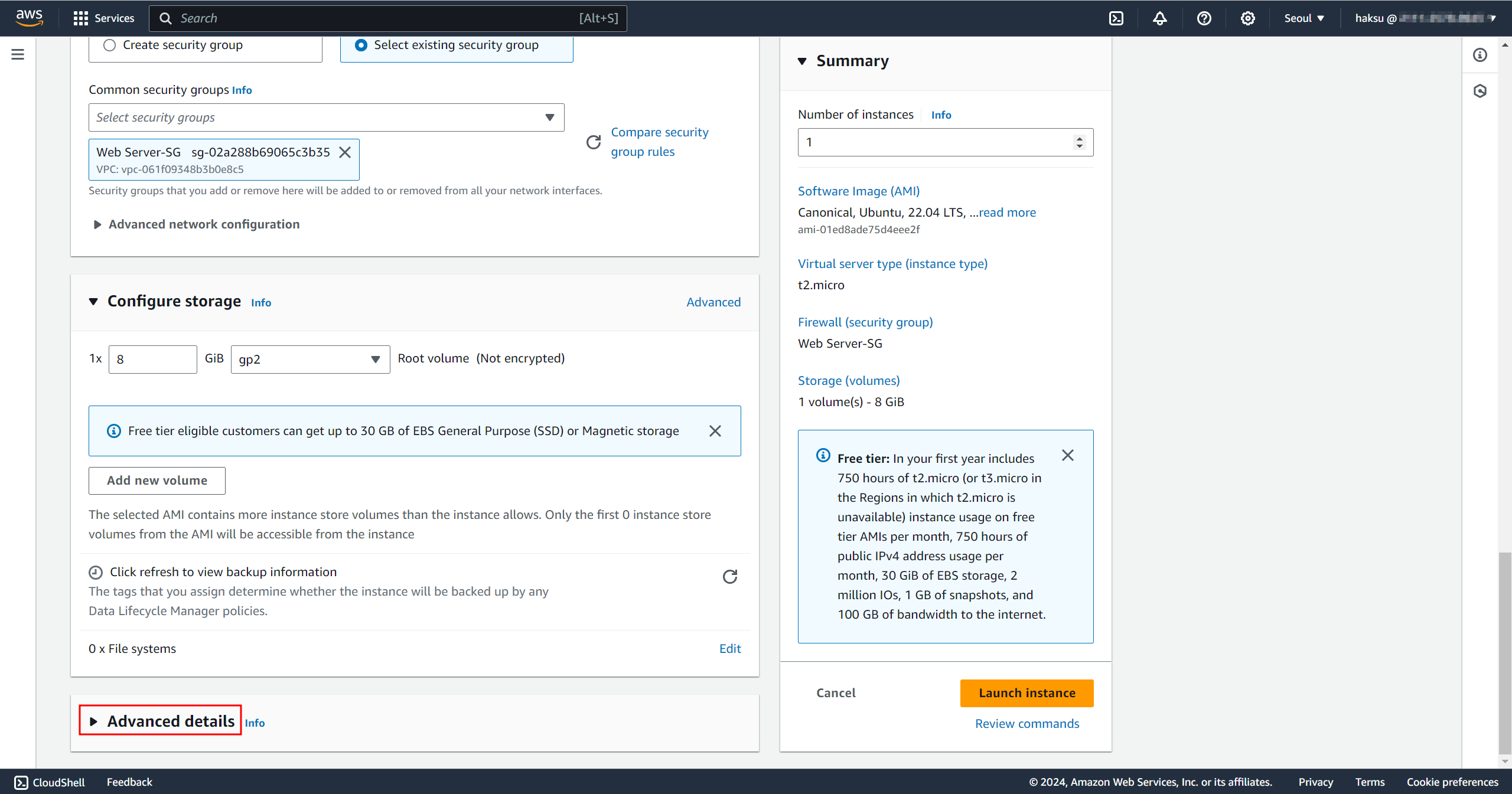
Task: Open the Select security groups dropdown
Action: tap(326, 117)
